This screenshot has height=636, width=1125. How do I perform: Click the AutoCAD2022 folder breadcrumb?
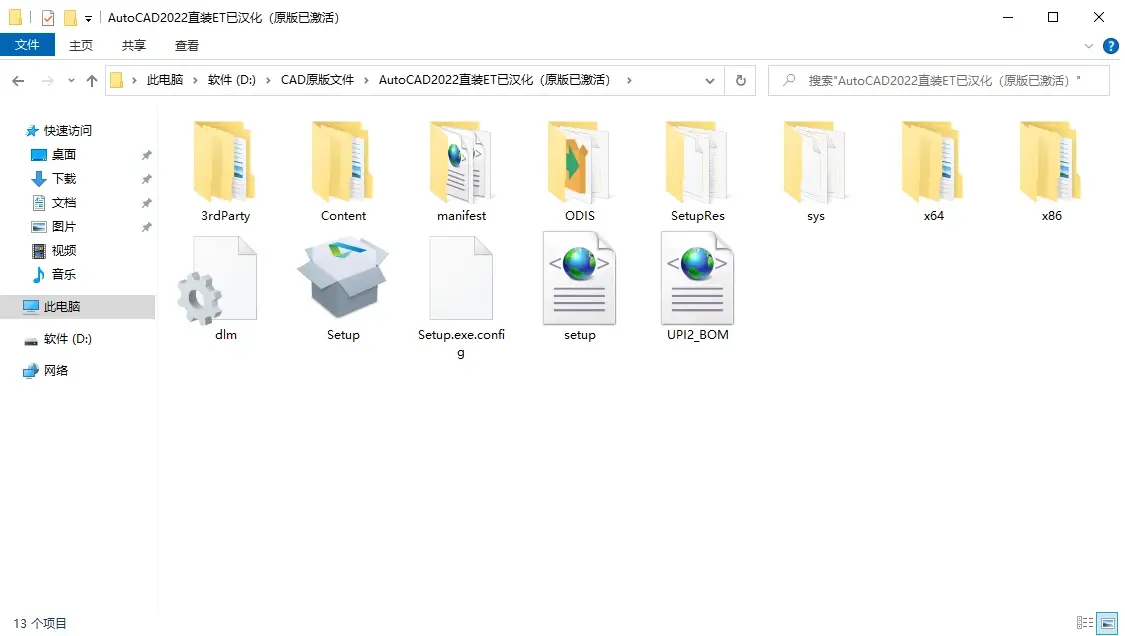(497, 80)
